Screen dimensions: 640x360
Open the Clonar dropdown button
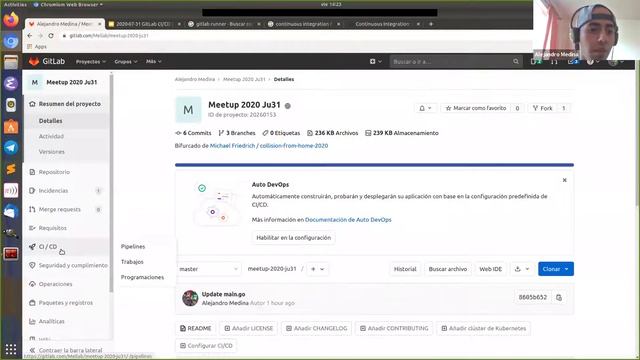(x=556, y=269)
